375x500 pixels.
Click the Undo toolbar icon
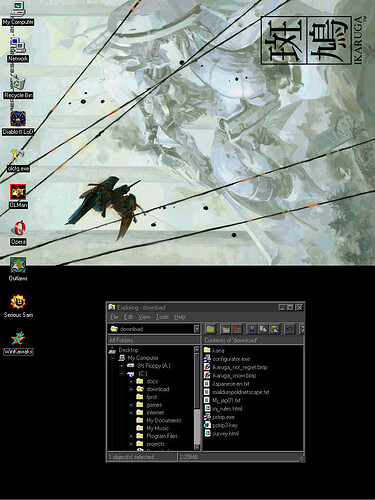click(x=290, y=329)
